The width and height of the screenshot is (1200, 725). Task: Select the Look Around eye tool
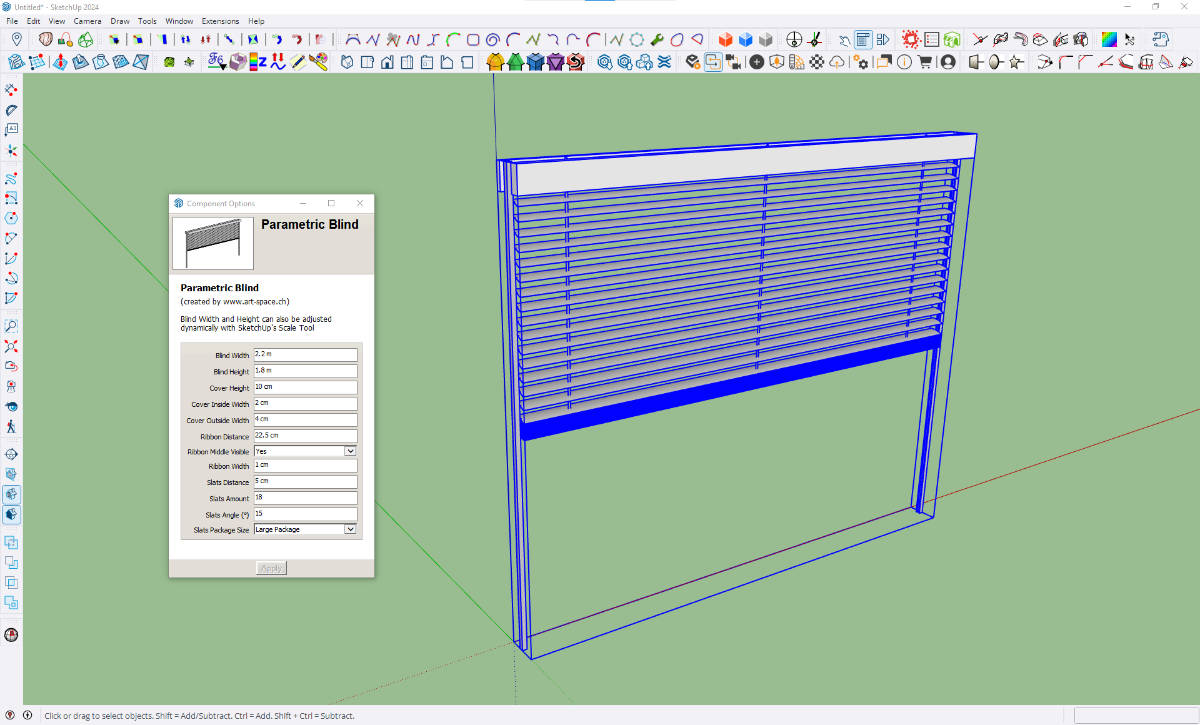point(12,407)
